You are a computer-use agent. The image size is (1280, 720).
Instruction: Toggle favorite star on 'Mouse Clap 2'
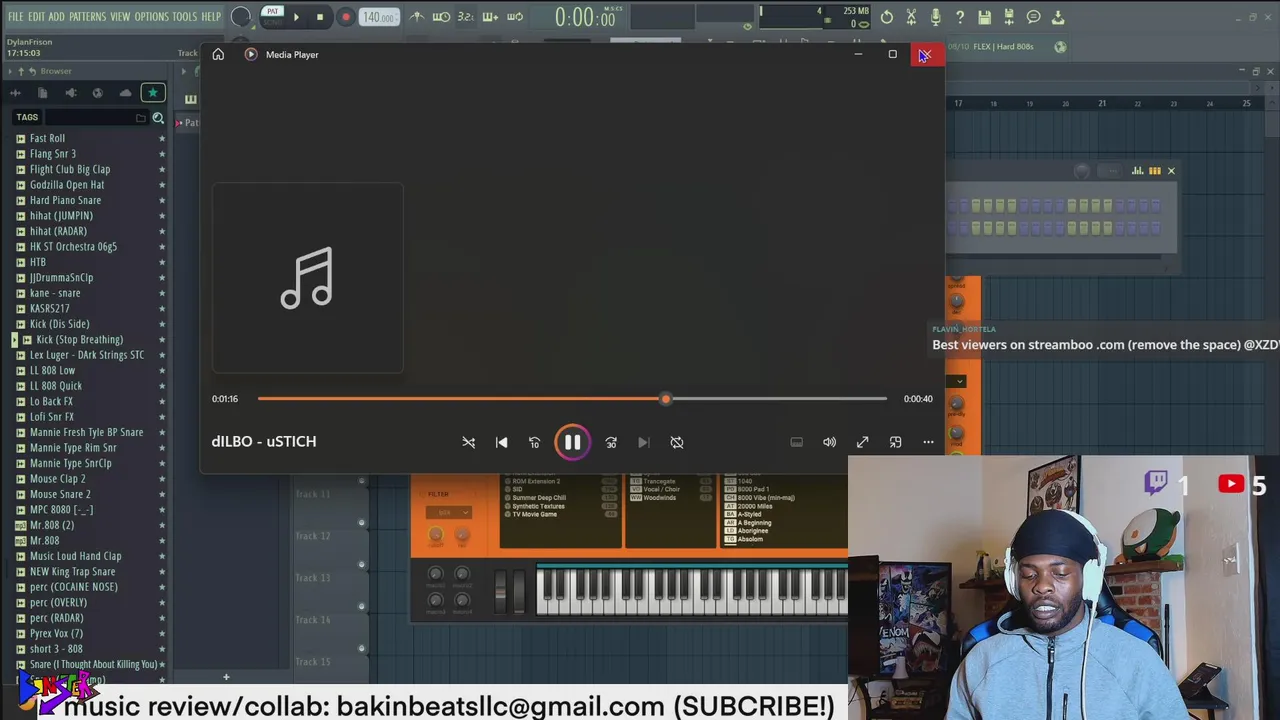click(162, 478)
